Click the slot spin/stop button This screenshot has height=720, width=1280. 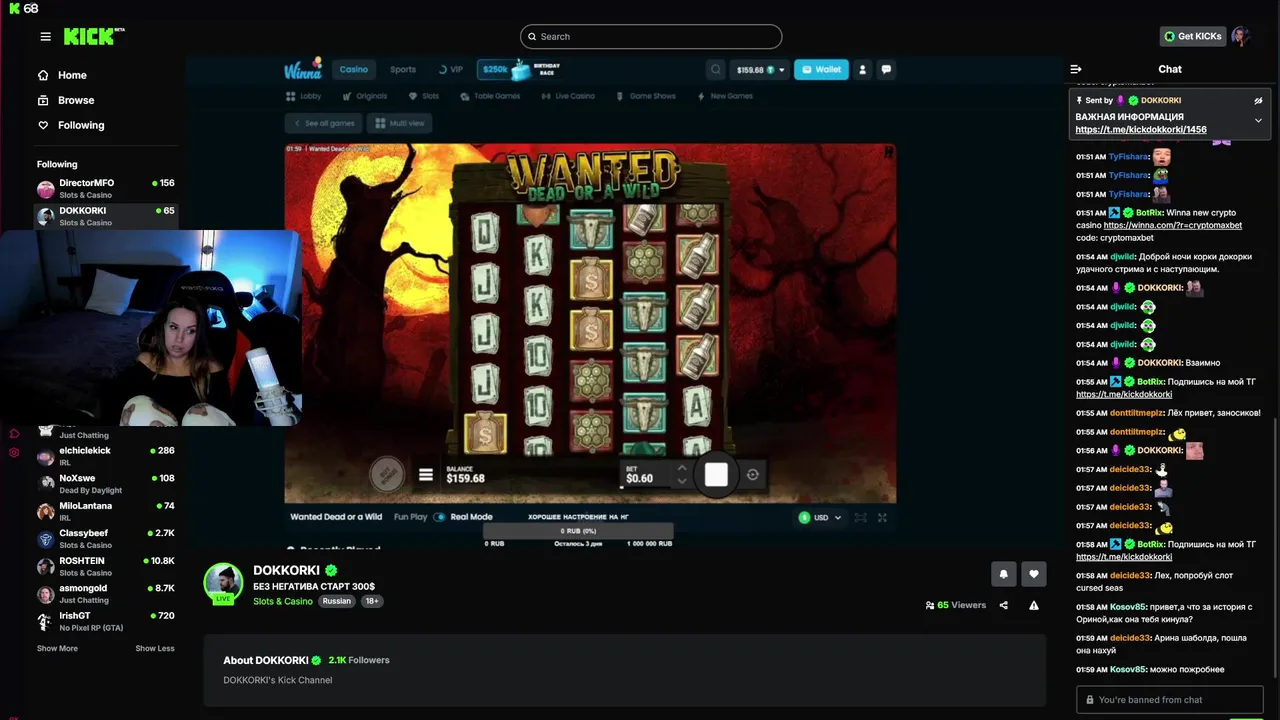(x=716, y=475)
